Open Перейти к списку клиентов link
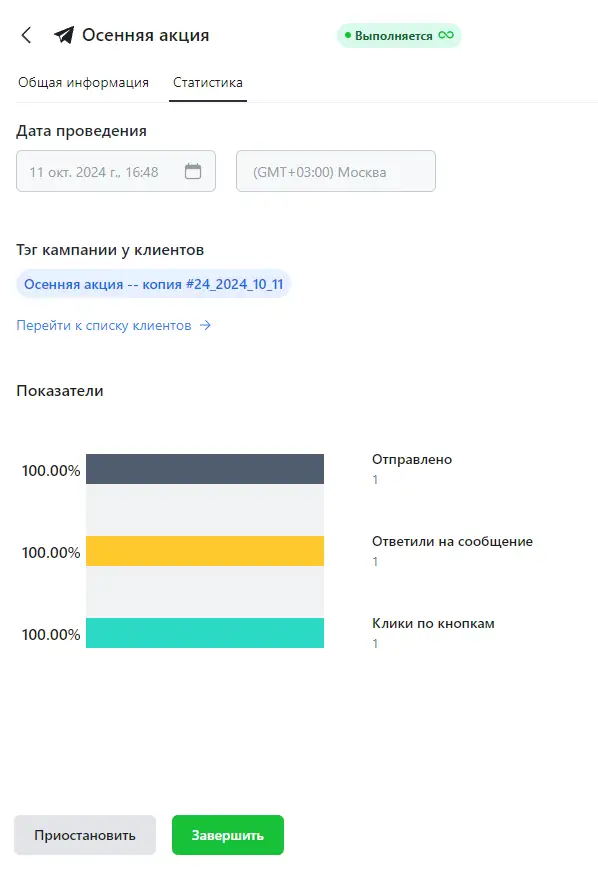 pos(104,325)
